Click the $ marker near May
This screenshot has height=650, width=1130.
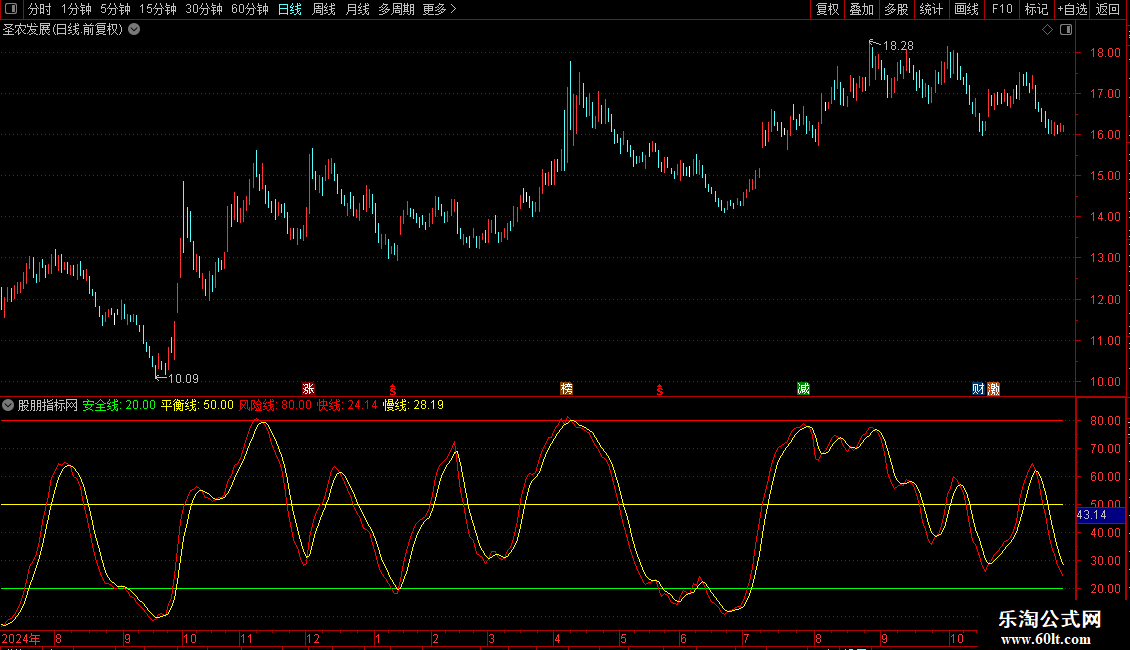[x=659, y=390]
